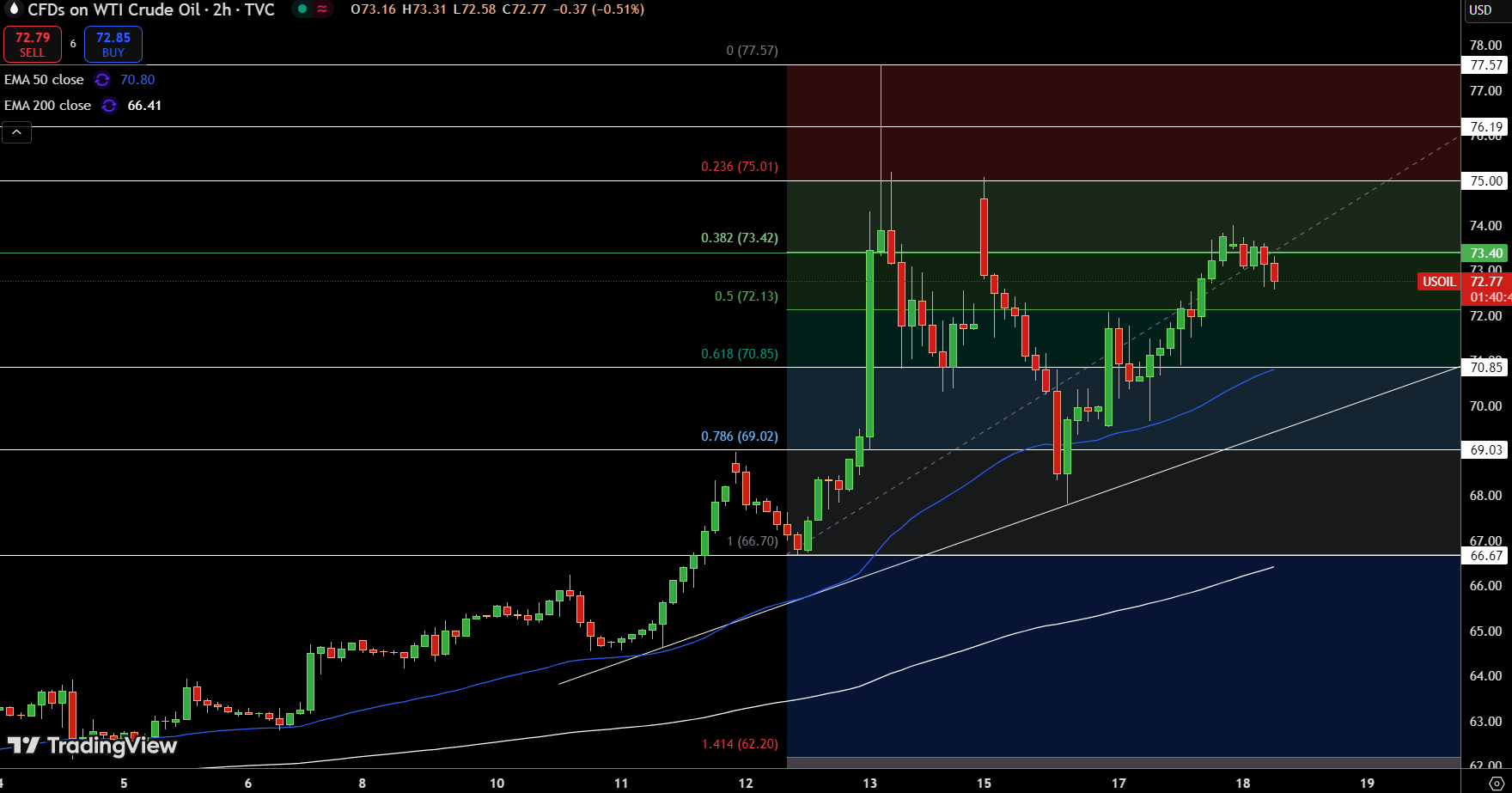Viewport: 1512px width, 793px height.
Task: Click the Fib label 0.236 (75.01)
Action: [x=740, y=167]
